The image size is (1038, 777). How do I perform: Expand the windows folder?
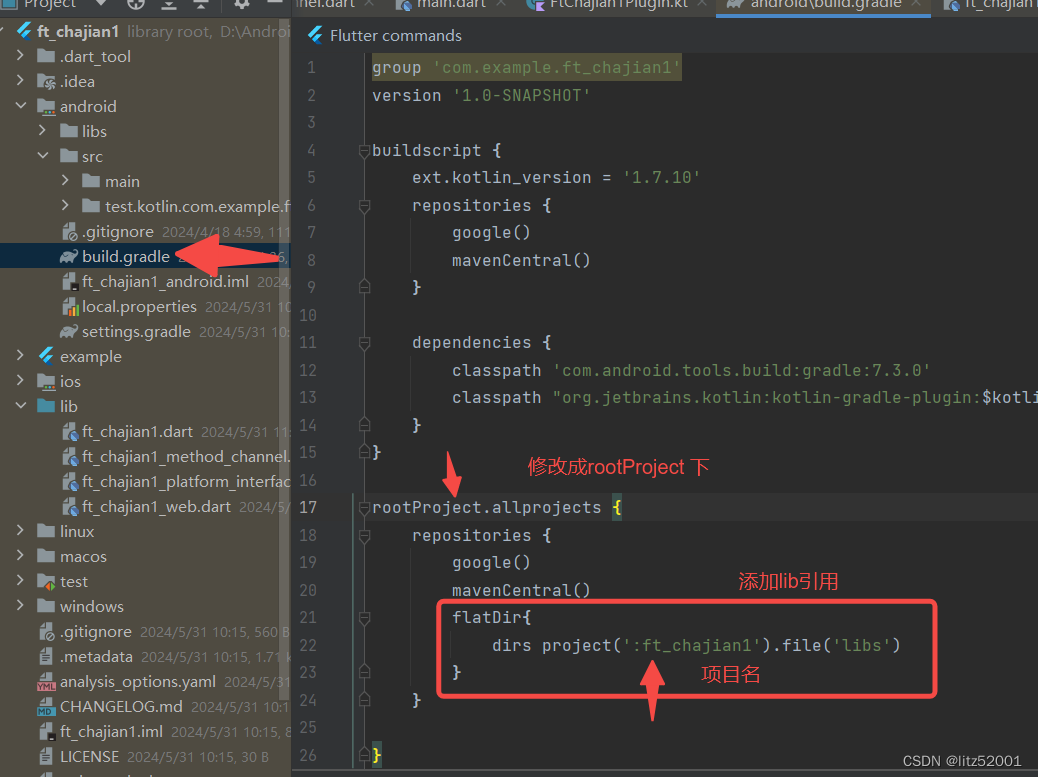click(x=20, y=606)
